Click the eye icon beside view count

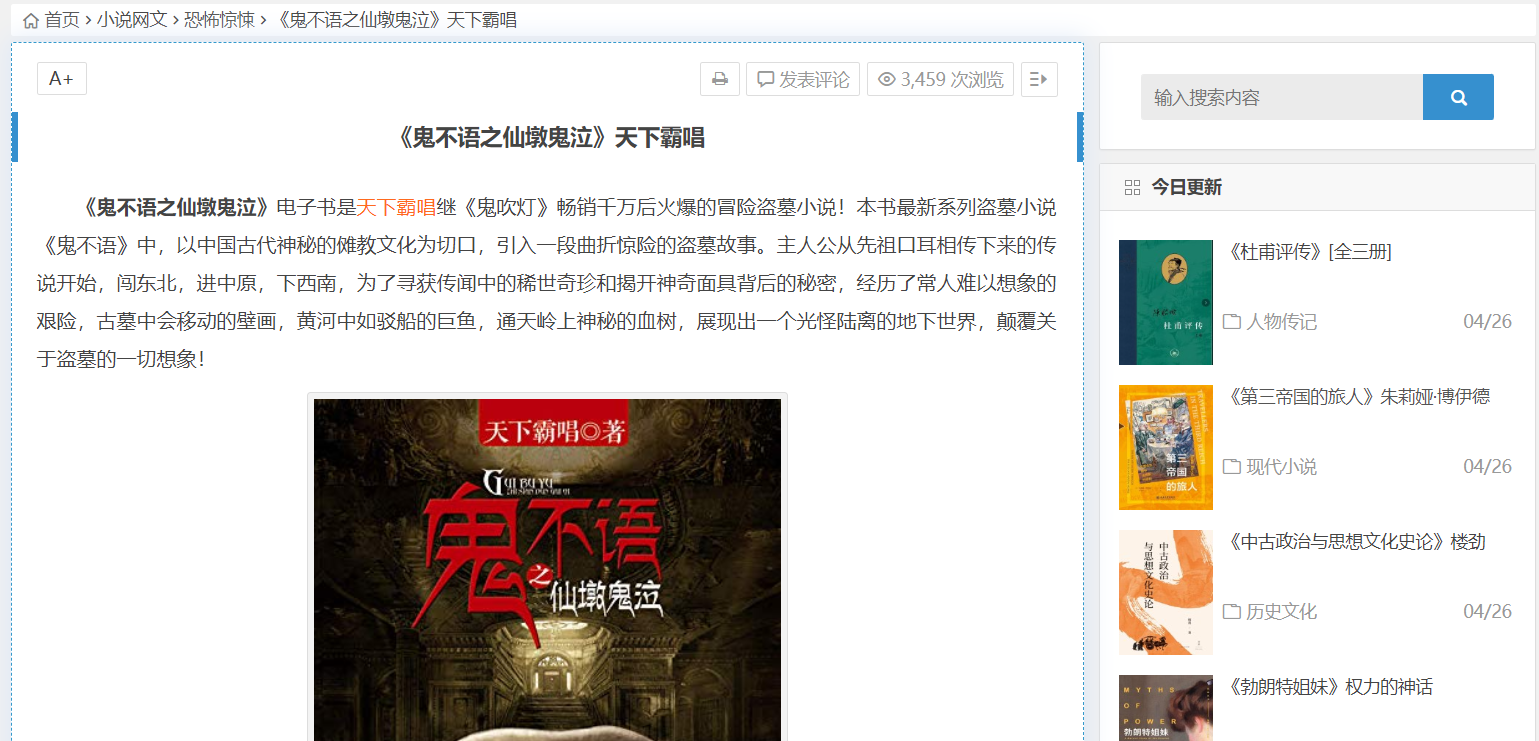[886, 79]
